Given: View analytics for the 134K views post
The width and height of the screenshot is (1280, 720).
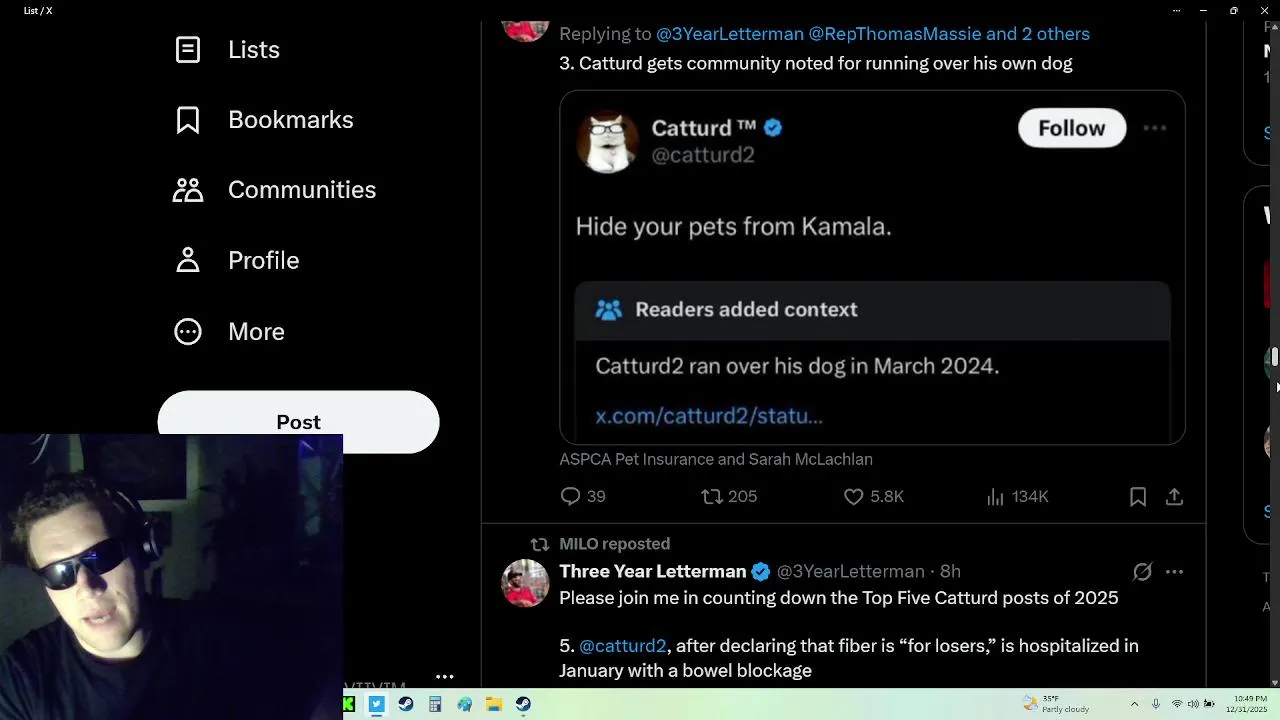Looking at the screenshot, I should [995, 496].
